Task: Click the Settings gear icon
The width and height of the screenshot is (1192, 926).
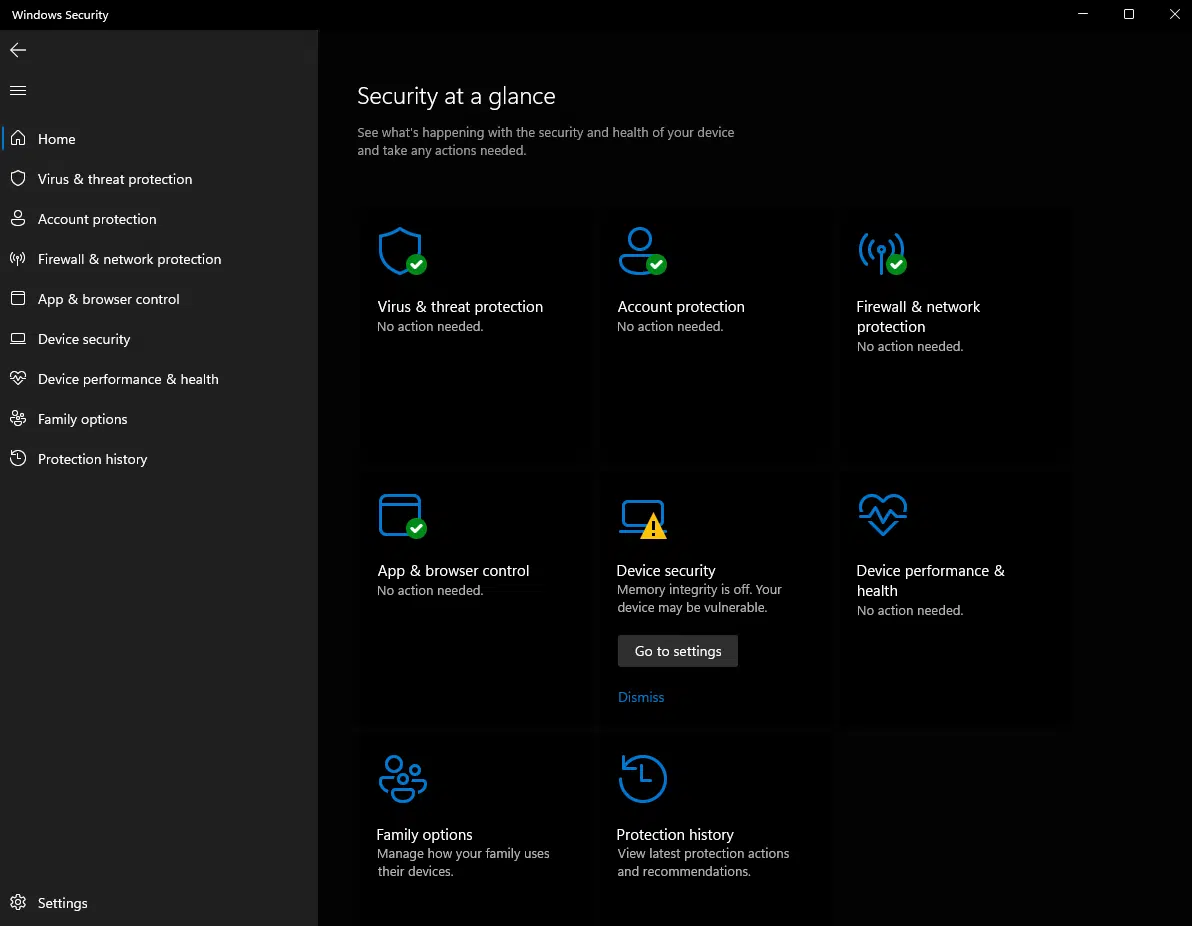Action: (x=18, y=902)
